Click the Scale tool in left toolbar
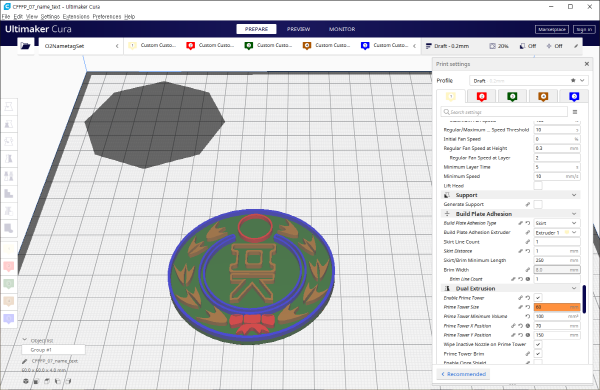Viewport: 600px width, 390px height. click(8, 124)
